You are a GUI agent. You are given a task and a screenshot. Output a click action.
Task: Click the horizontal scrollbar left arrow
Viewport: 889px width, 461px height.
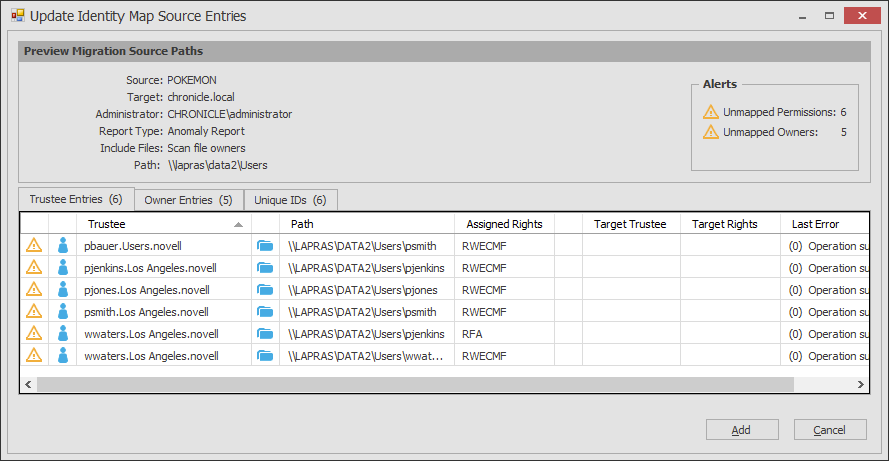(x=28, y=384)
